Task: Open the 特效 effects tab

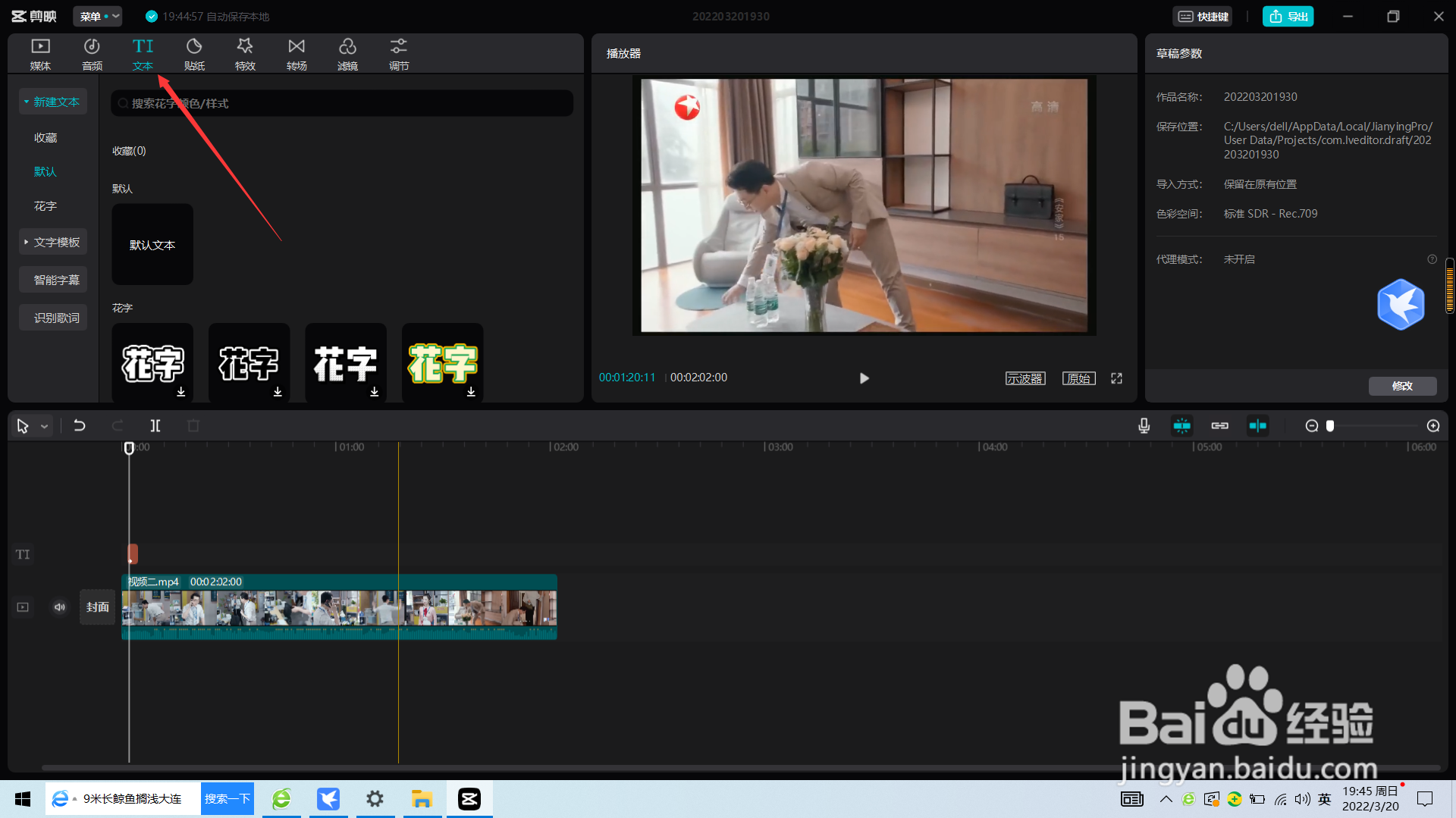Action: click(x=245, y=54)
